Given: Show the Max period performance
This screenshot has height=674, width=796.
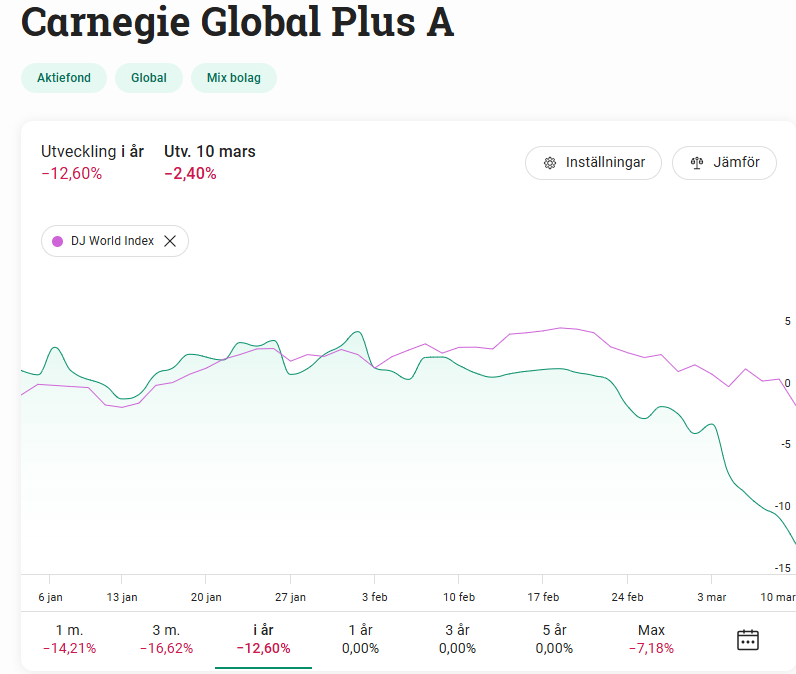Looking at the screenshot, I should (x=651, y=639).
